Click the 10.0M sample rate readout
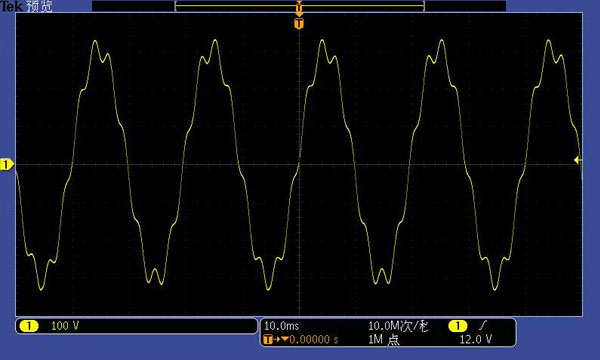 pyautogui.click(x=398, y=326)
